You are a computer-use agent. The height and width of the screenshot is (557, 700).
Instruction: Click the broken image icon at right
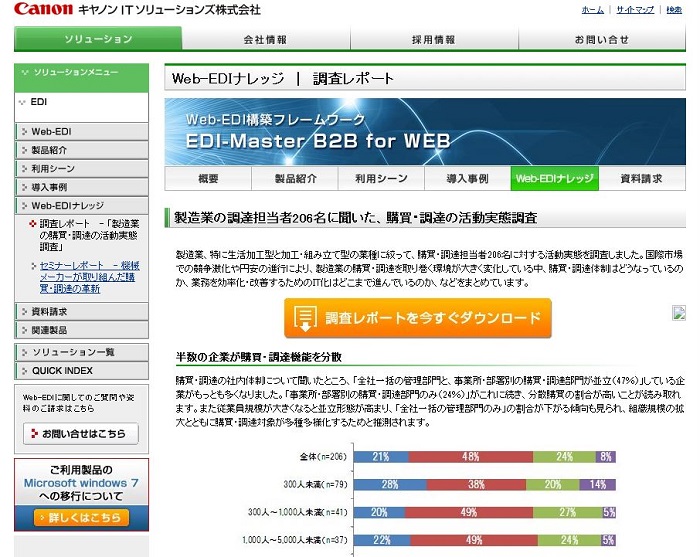click(x=679, y=313)
